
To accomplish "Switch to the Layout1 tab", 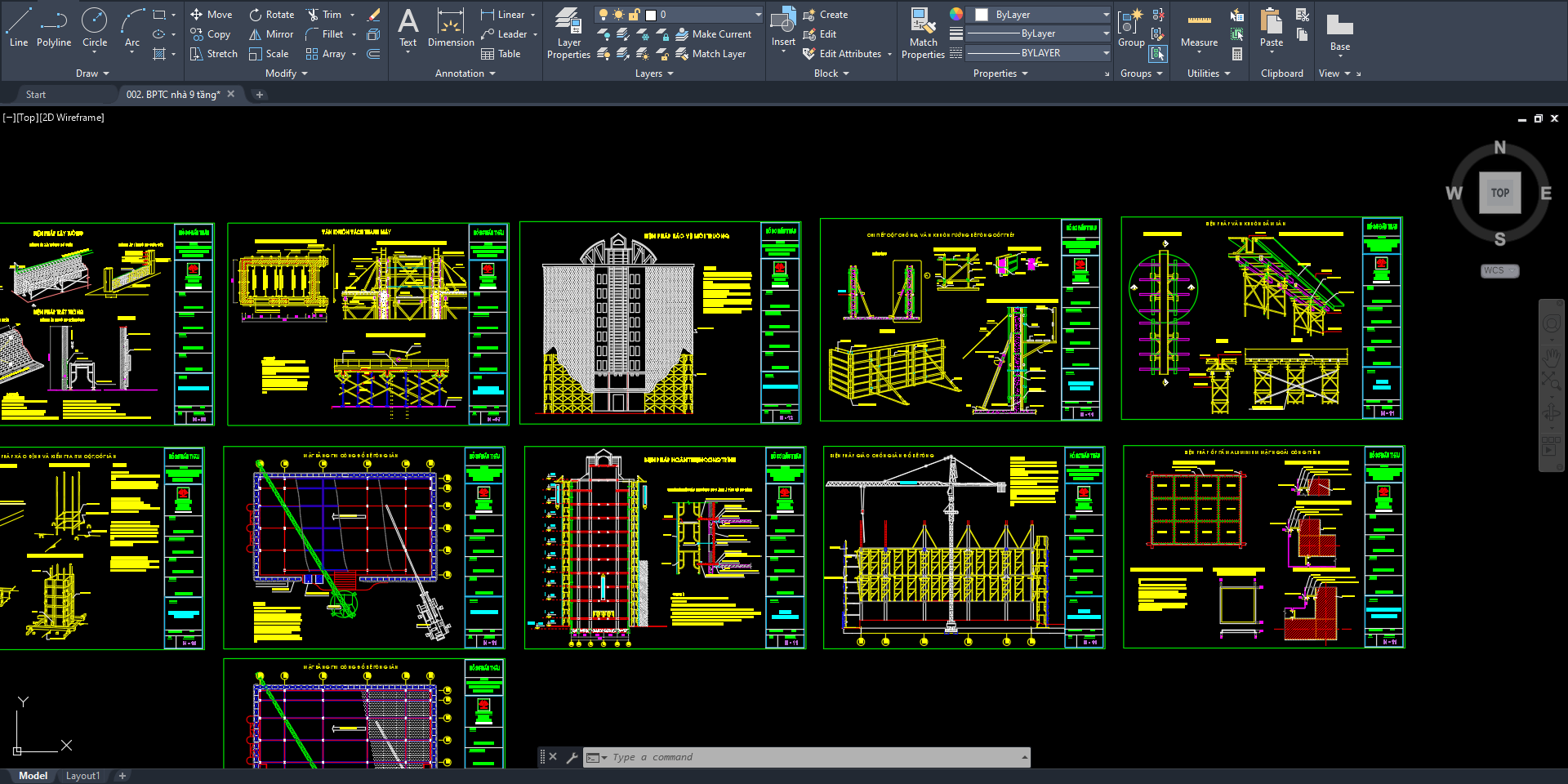I will click(x=82, y=776).
